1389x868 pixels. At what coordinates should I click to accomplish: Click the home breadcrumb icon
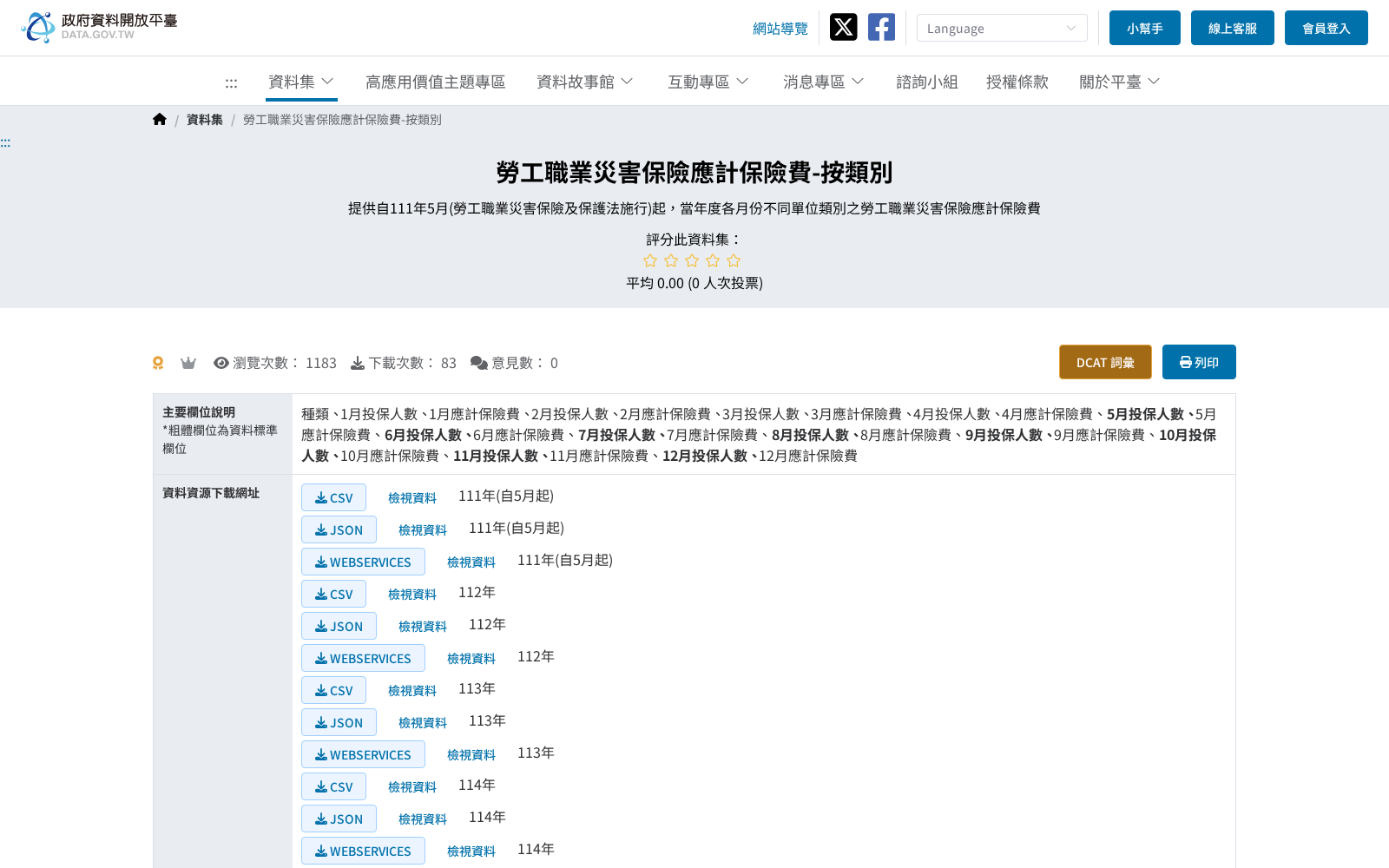coord(160,120)
